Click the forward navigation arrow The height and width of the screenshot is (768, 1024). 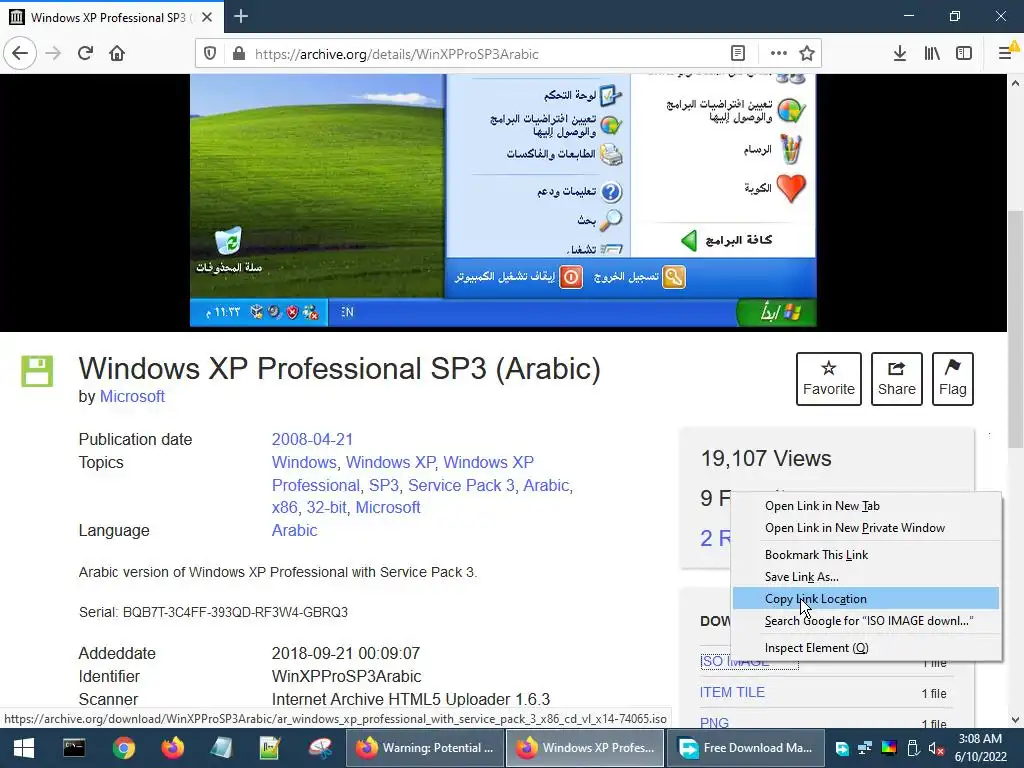tap(54, 54)
